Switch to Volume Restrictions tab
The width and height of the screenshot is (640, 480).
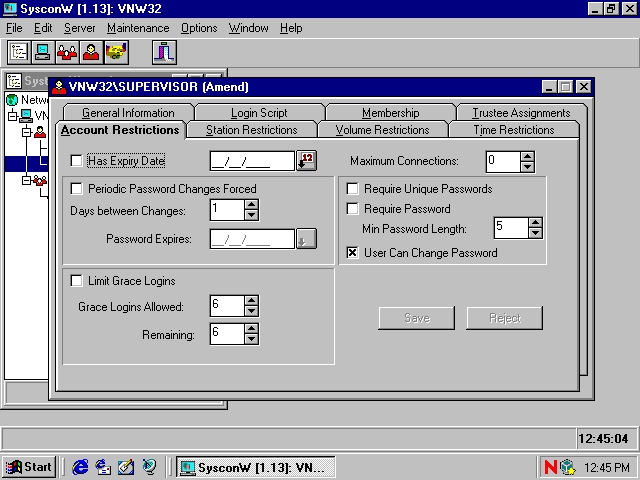[382, 130]
